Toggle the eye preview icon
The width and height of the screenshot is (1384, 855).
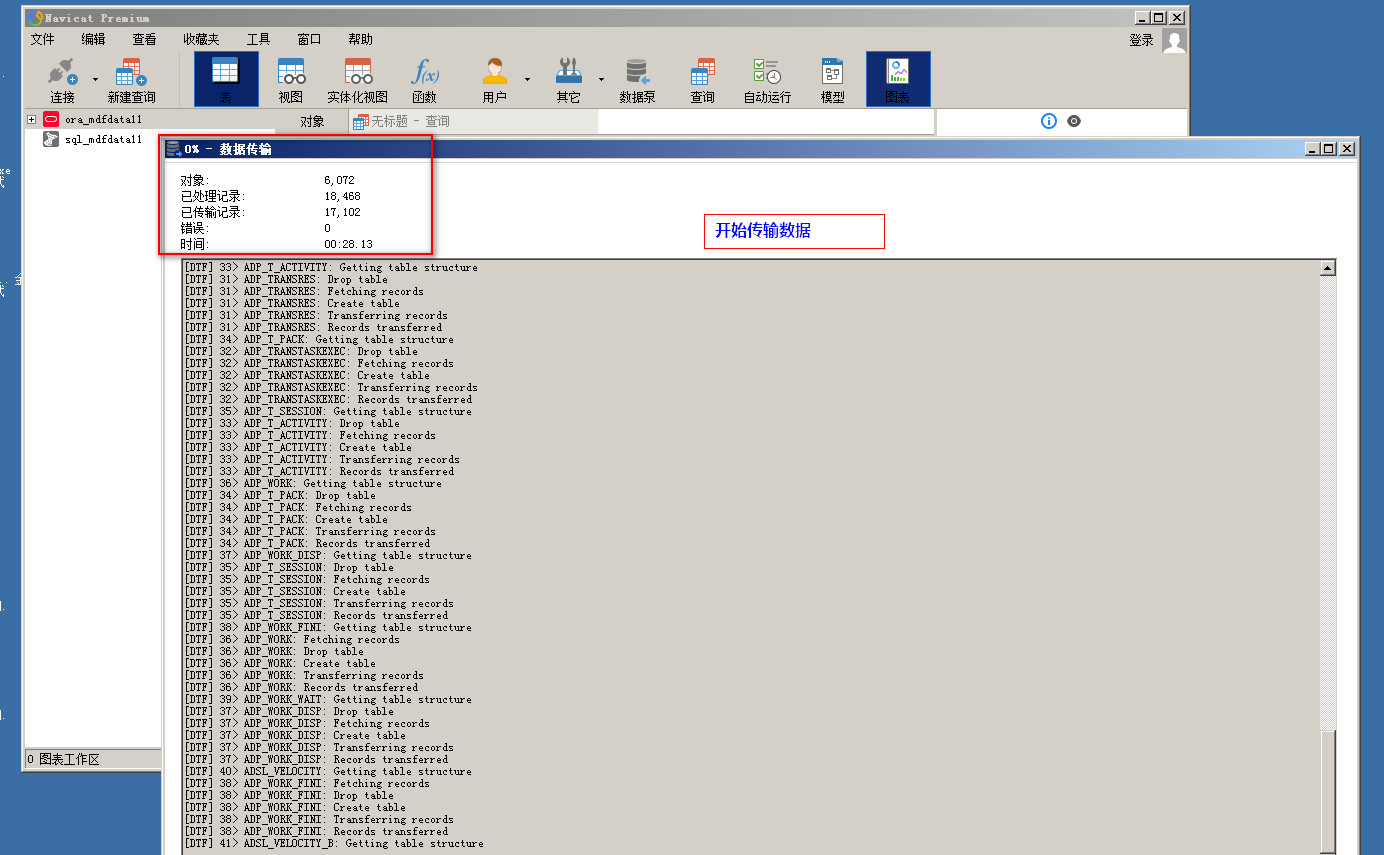pos(1074,121)
